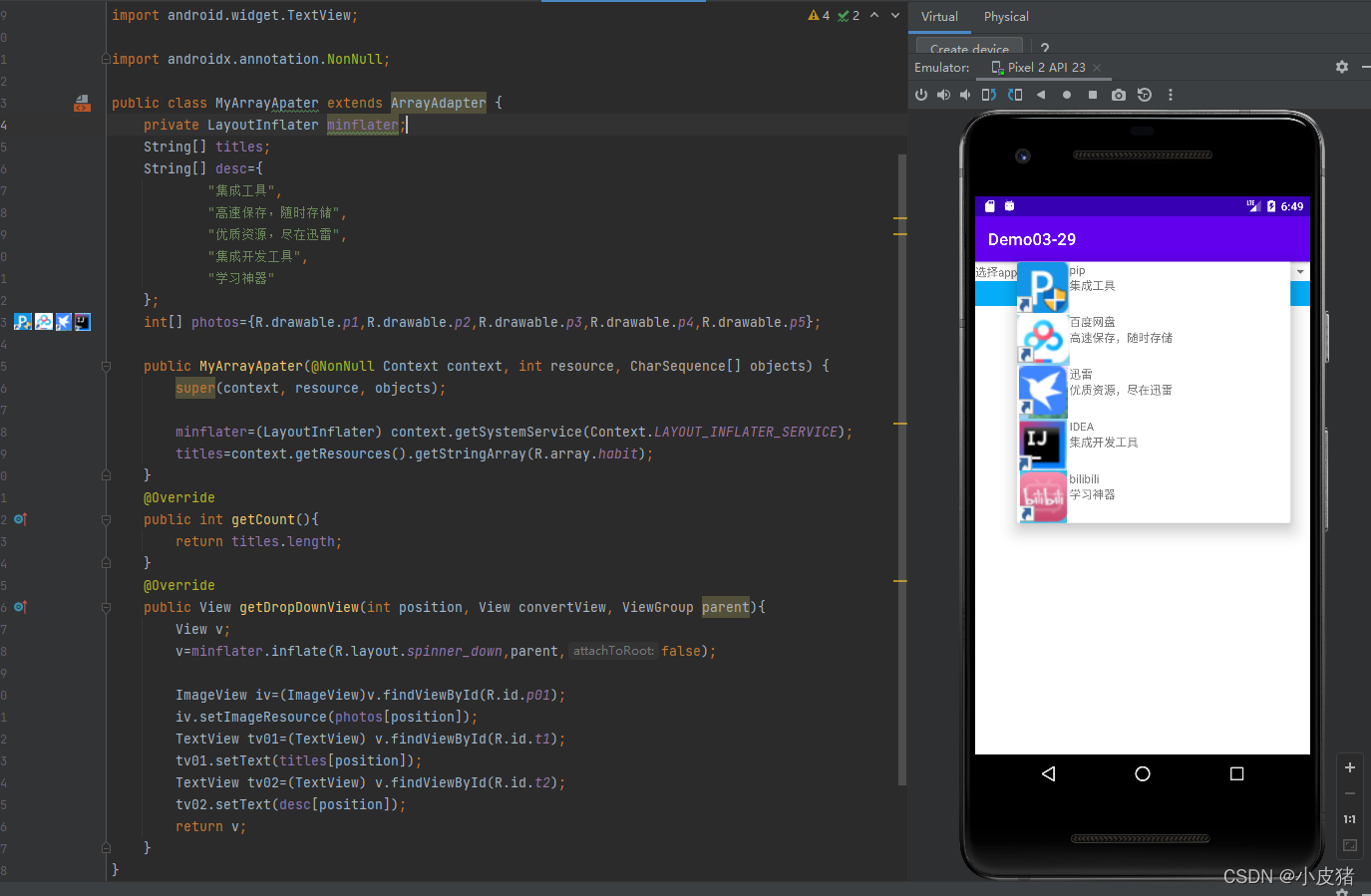Click the 1:1 zoom reset button
The width and height of the screenshot is (1371, 896).
click(1349, 818)
